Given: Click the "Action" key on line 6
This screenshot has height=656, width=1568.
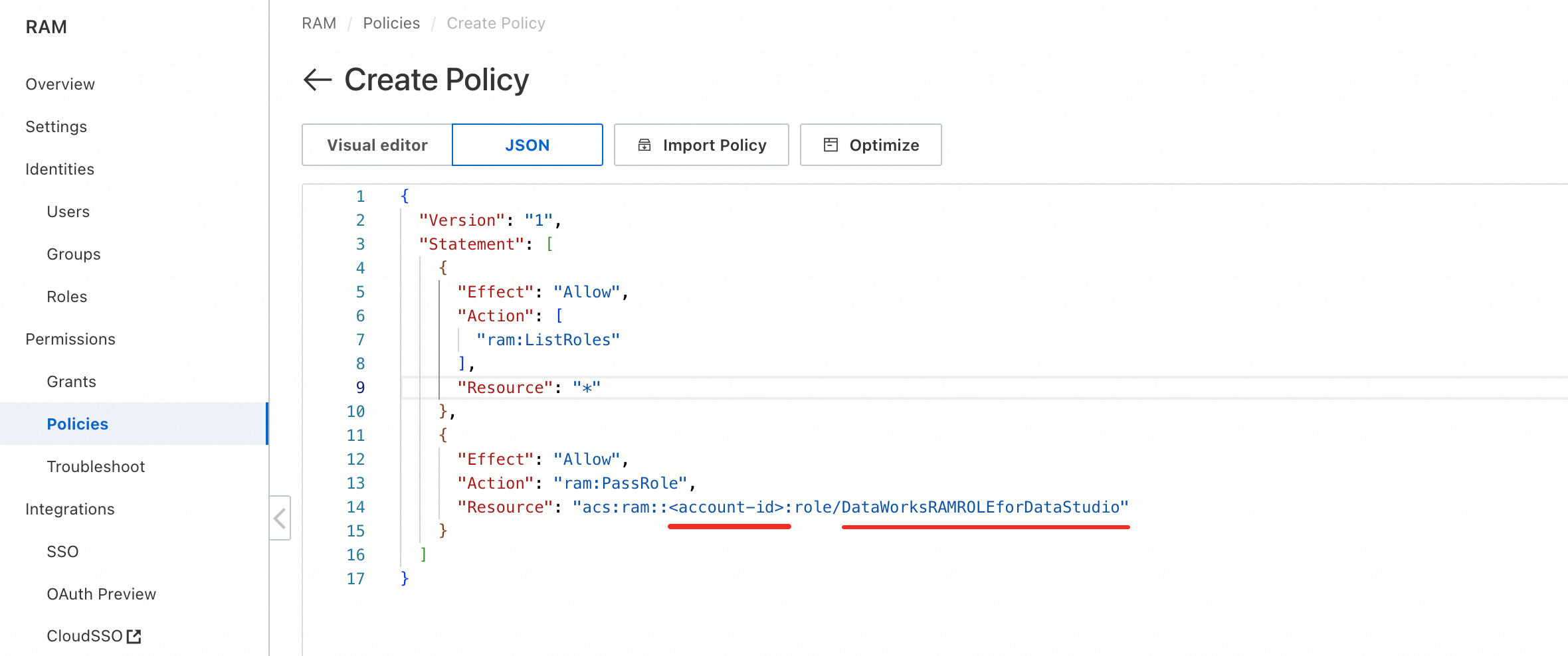Looking at the screenshot, I should [496, 316].
